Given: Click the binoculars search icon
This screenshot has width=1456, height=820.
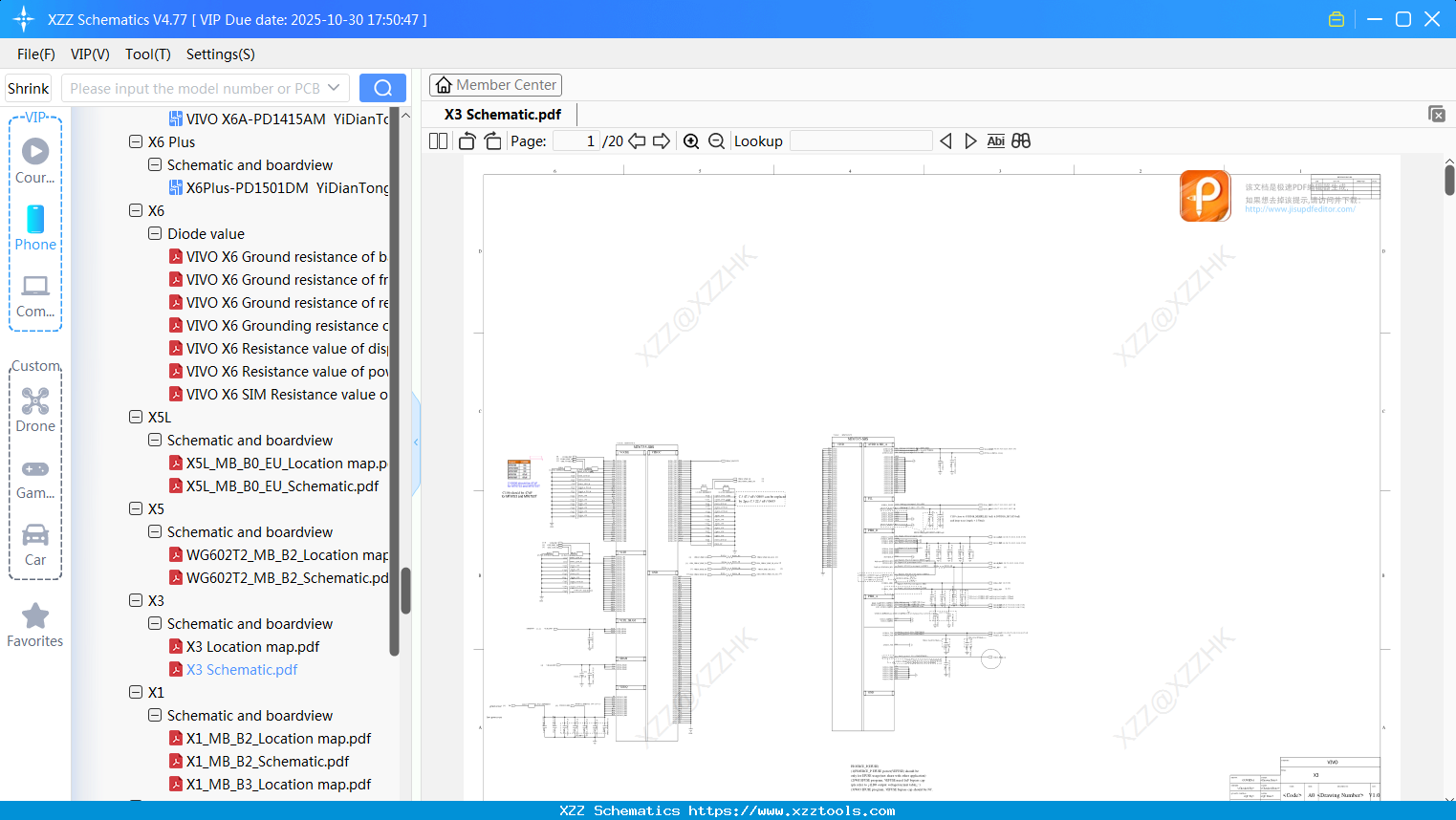Looking at the screenshot, I should (x=1021, y=140).
